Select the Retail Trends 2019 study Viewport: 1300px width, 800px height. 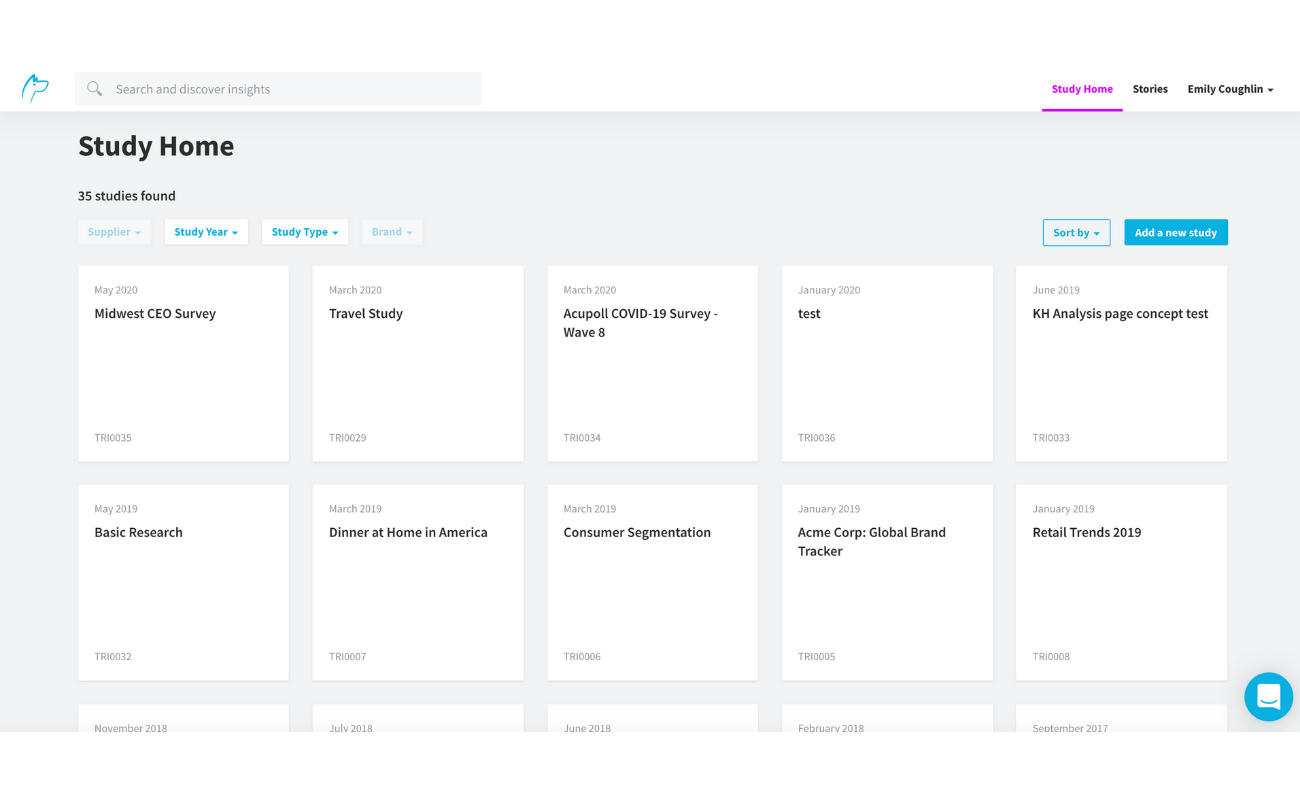[x=1121, y=583]
